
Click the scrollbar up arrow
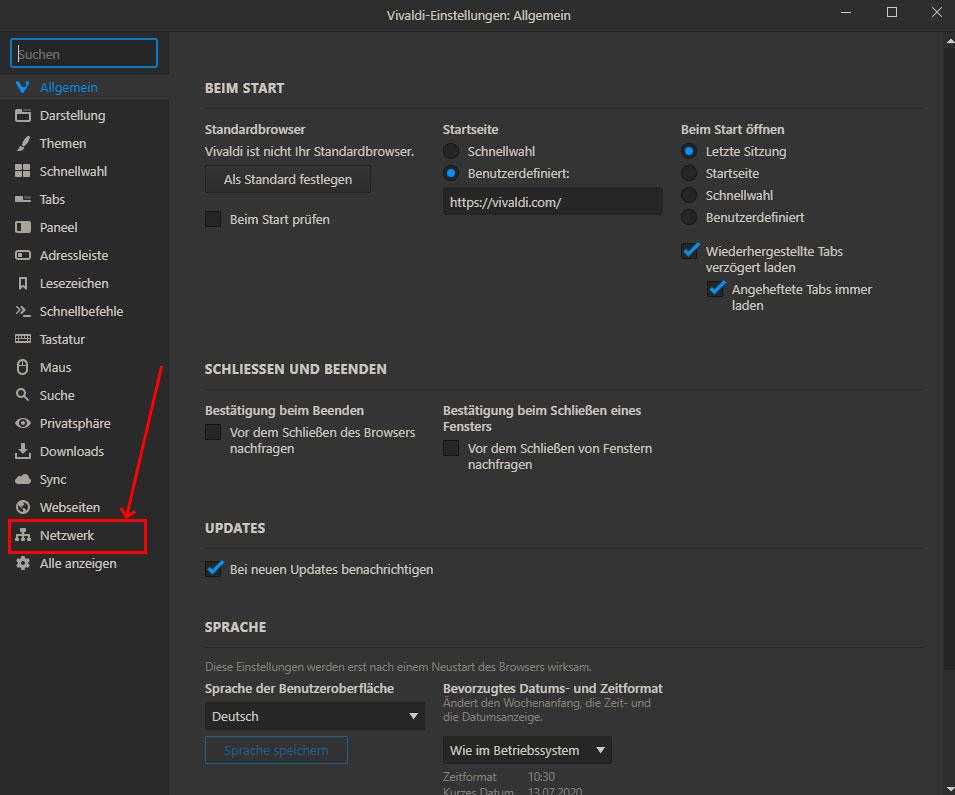pyautogui.click(x=950, y=41)
